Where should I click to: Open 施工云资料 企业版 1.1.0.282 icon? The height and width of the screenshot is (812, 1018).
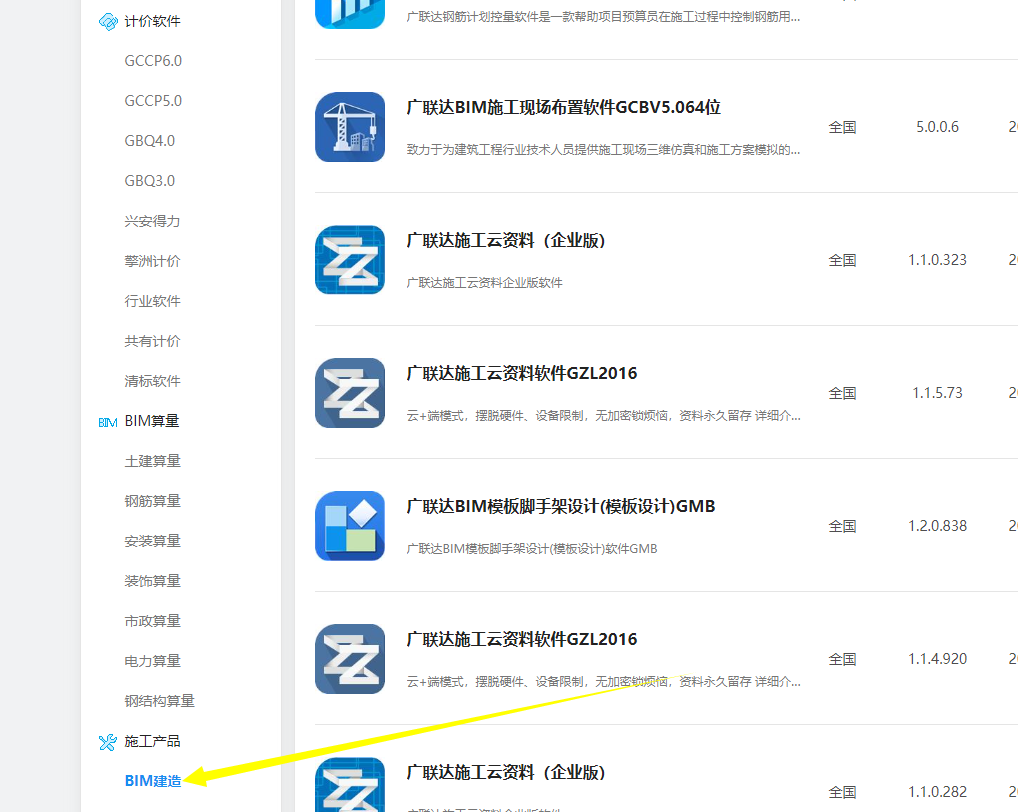(x=350, y=784)
